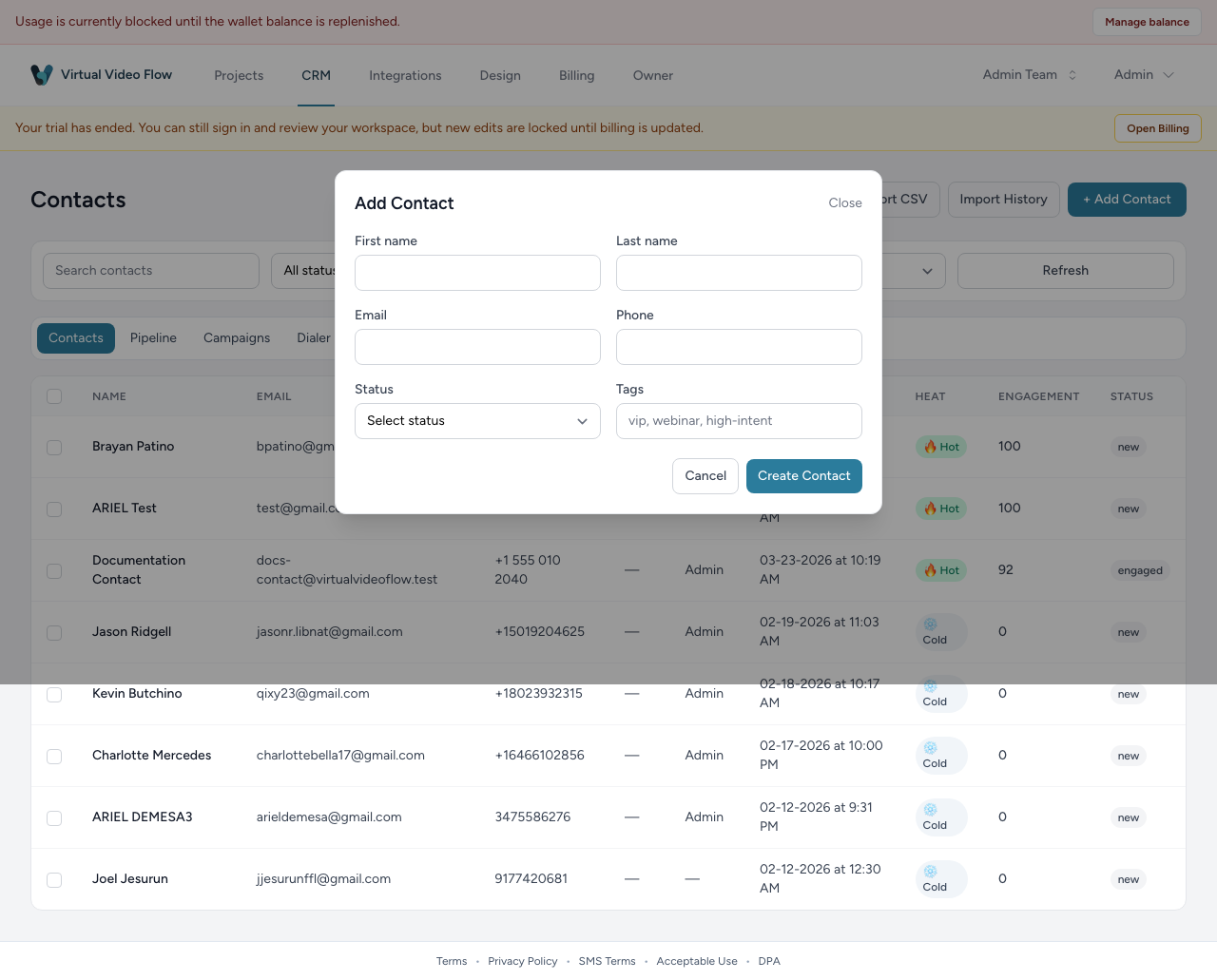The height and width of the screenshot is (980, 1217).
Task: Click the Hot flame badge for Documentation Contact
Action: (941, 570)
